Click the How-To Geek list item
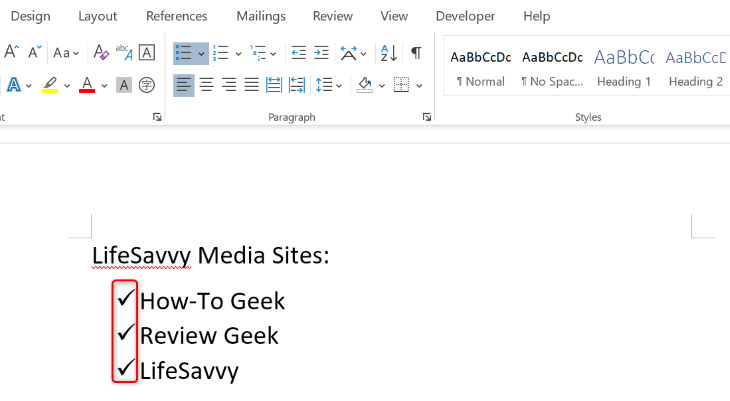The height and width of the screenshot is (401, 730). [x=212, y=301]
